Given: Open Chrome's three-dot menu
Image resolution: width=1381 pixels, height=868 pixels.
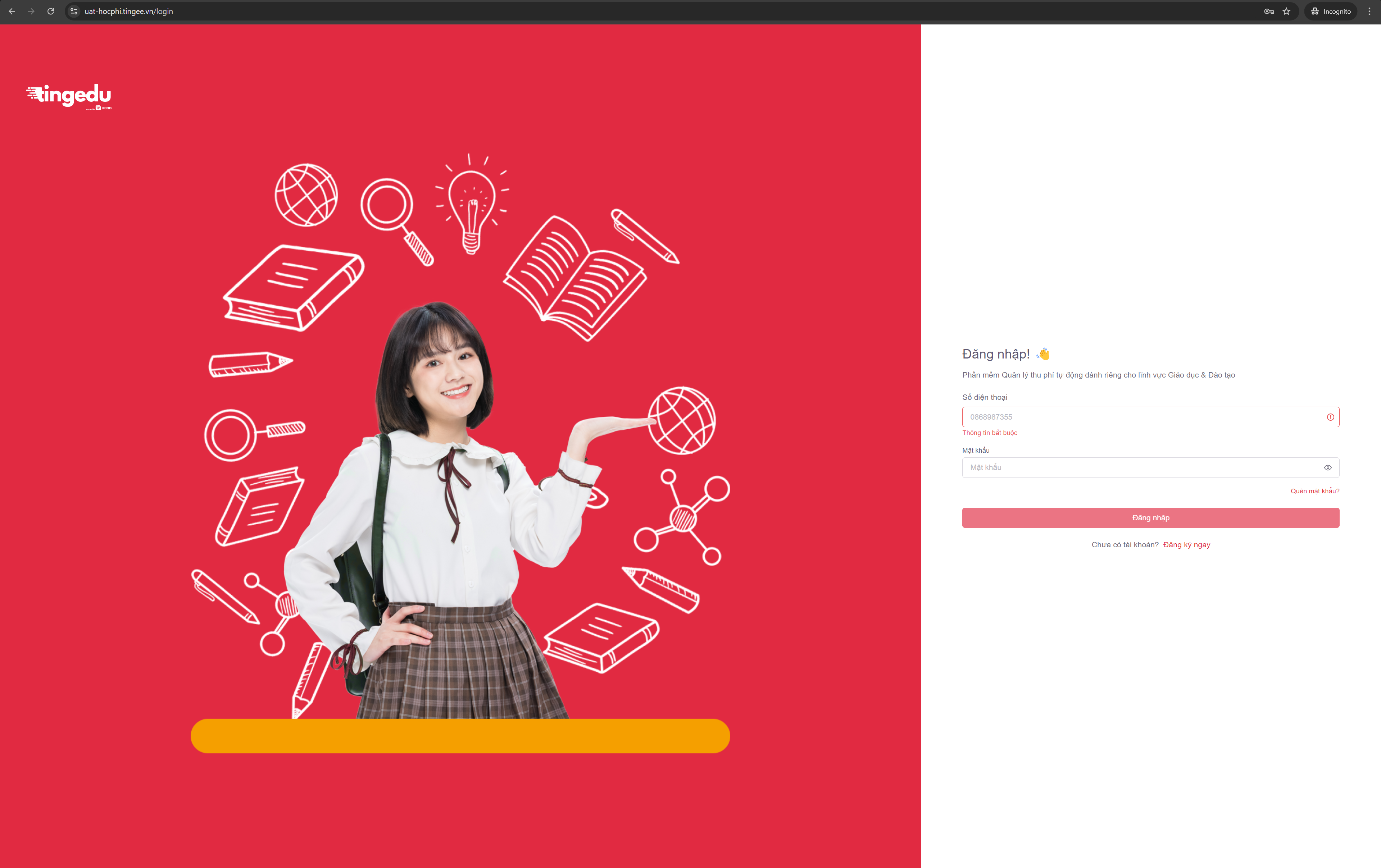Looking at the screenshot, I should 1369,12.
